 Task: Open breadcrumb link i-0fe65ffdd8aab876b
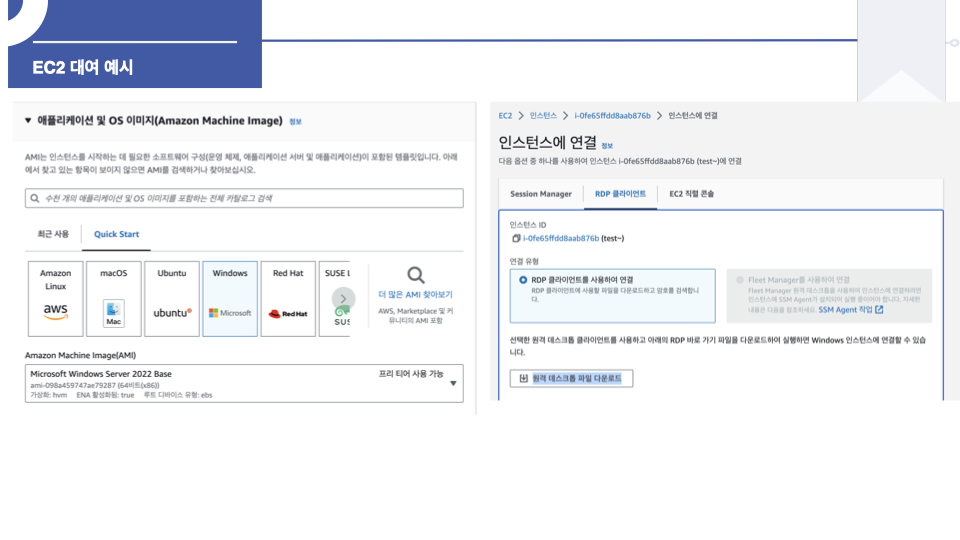[612, 116]
